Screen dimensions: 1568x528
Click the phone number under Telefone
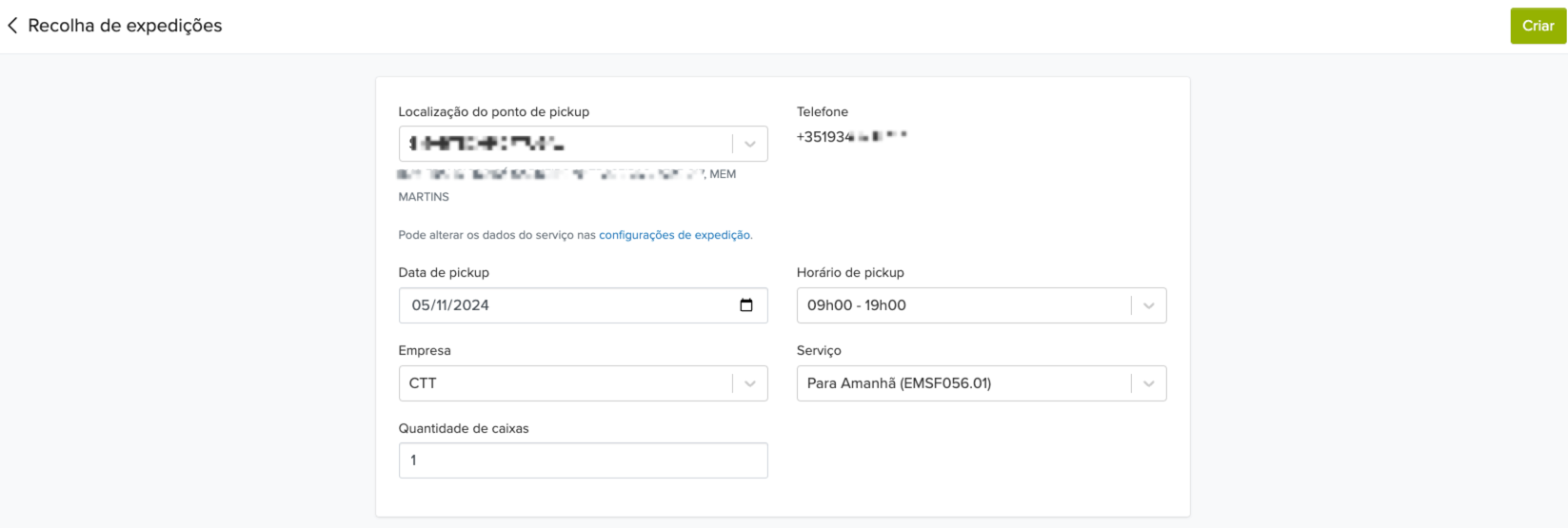point(851,137)
